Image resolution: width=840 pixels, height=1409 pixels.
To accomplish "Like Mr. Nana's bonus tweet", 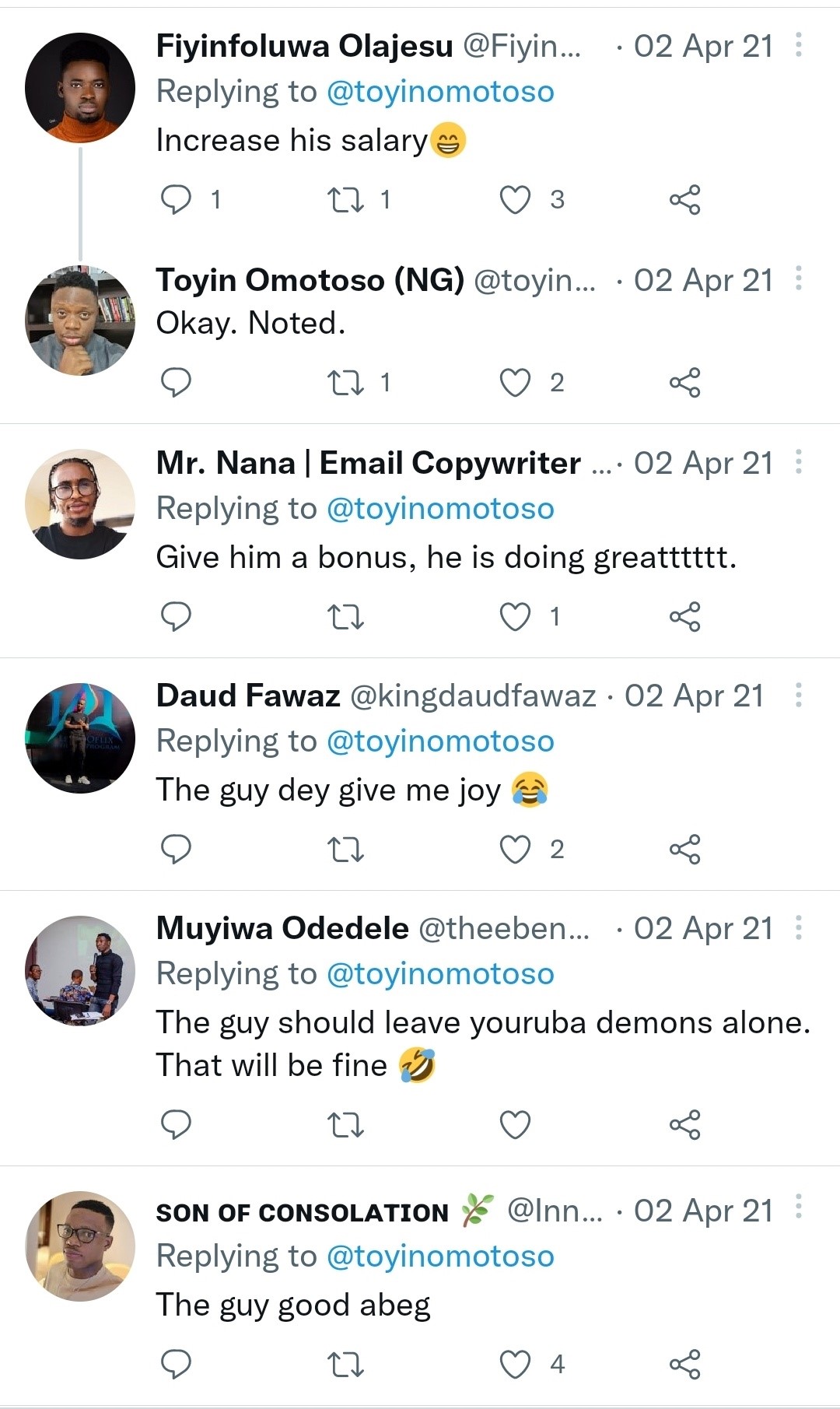I will pos(515,616).
